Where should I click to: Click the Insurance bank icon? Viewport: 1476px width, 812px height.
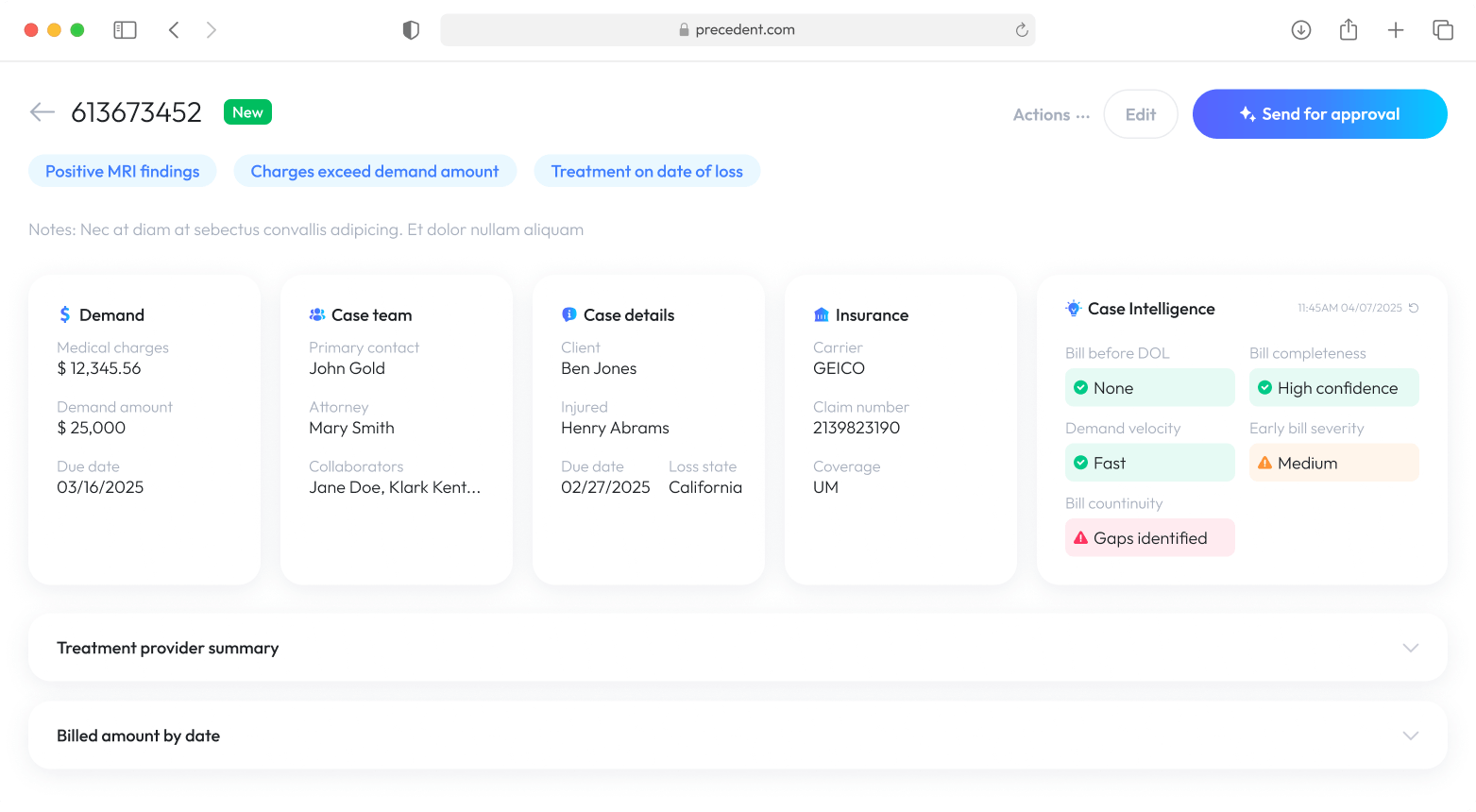(x=820, y=313)
